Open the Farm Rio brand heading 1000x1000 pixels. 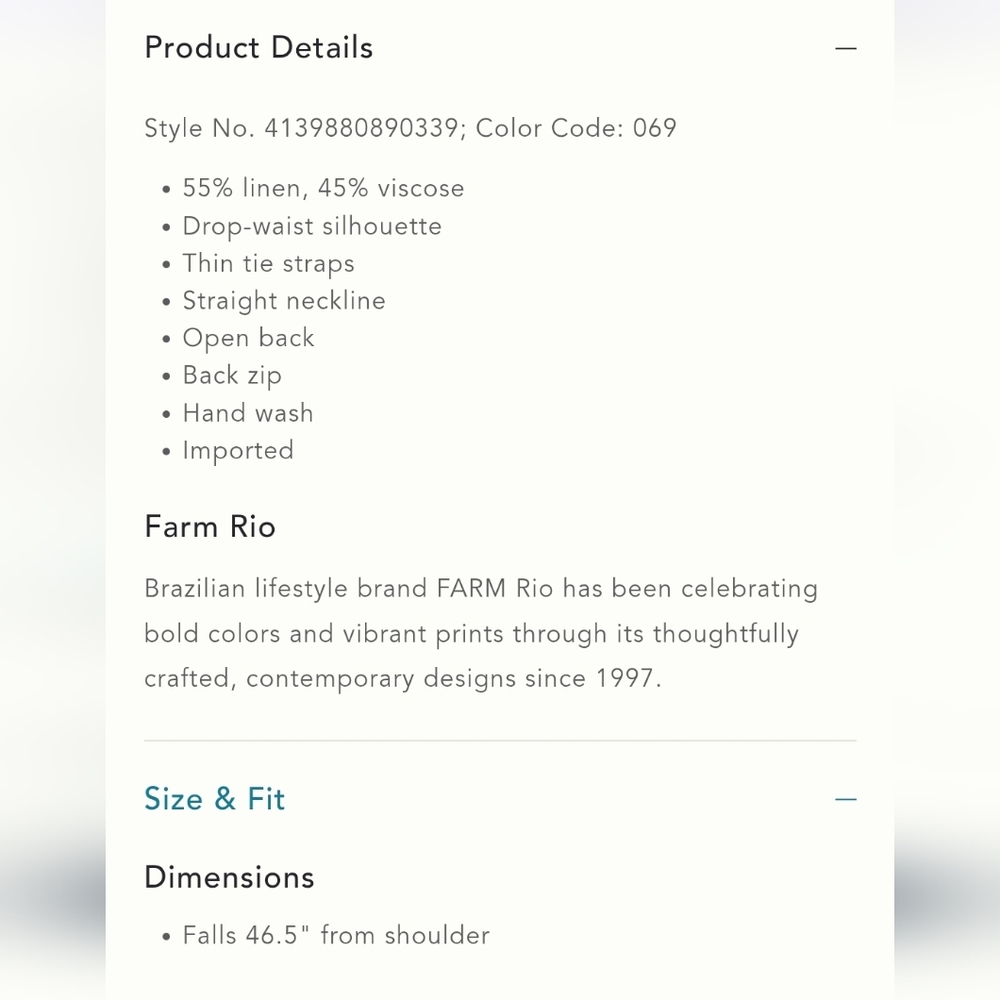point(210,527)
